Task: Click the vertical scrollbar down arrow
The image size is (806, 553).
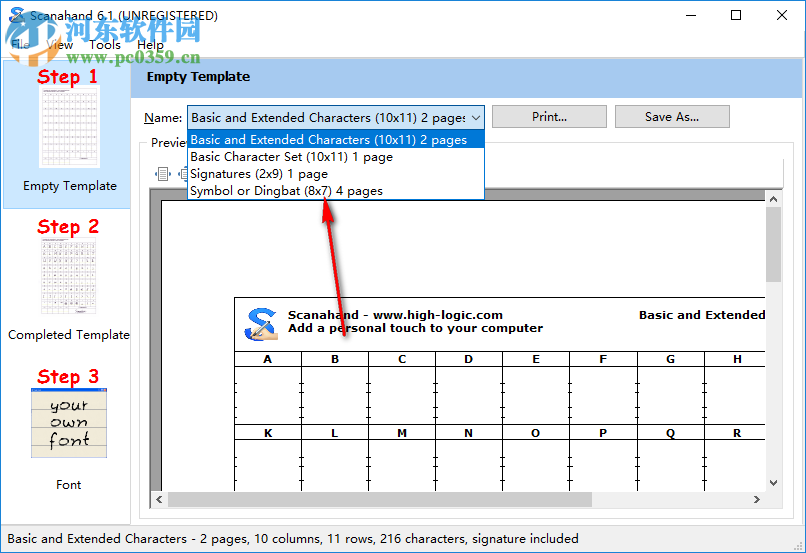Action: coord(773,483)
